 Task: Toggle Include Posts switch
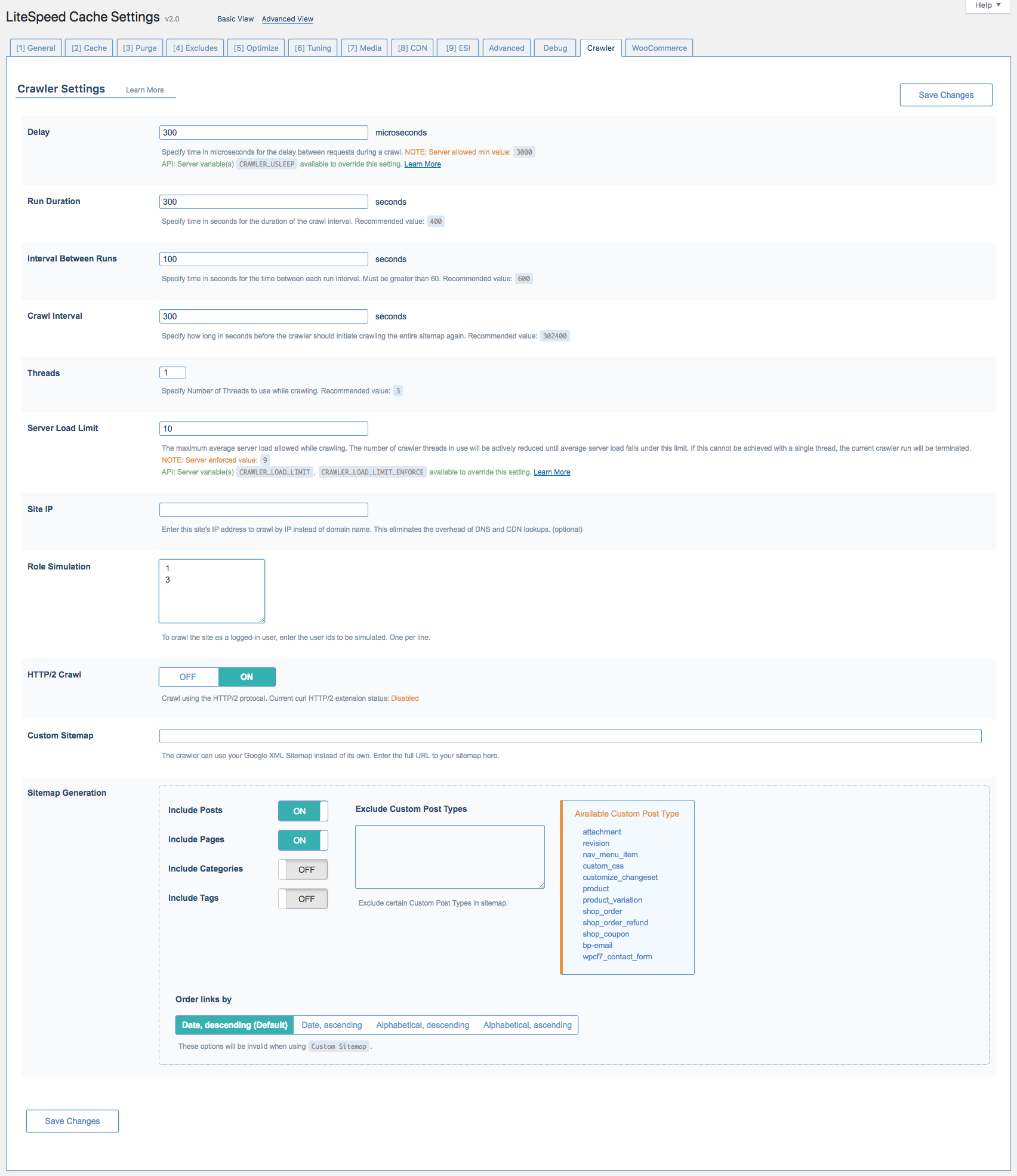[303, 811]
